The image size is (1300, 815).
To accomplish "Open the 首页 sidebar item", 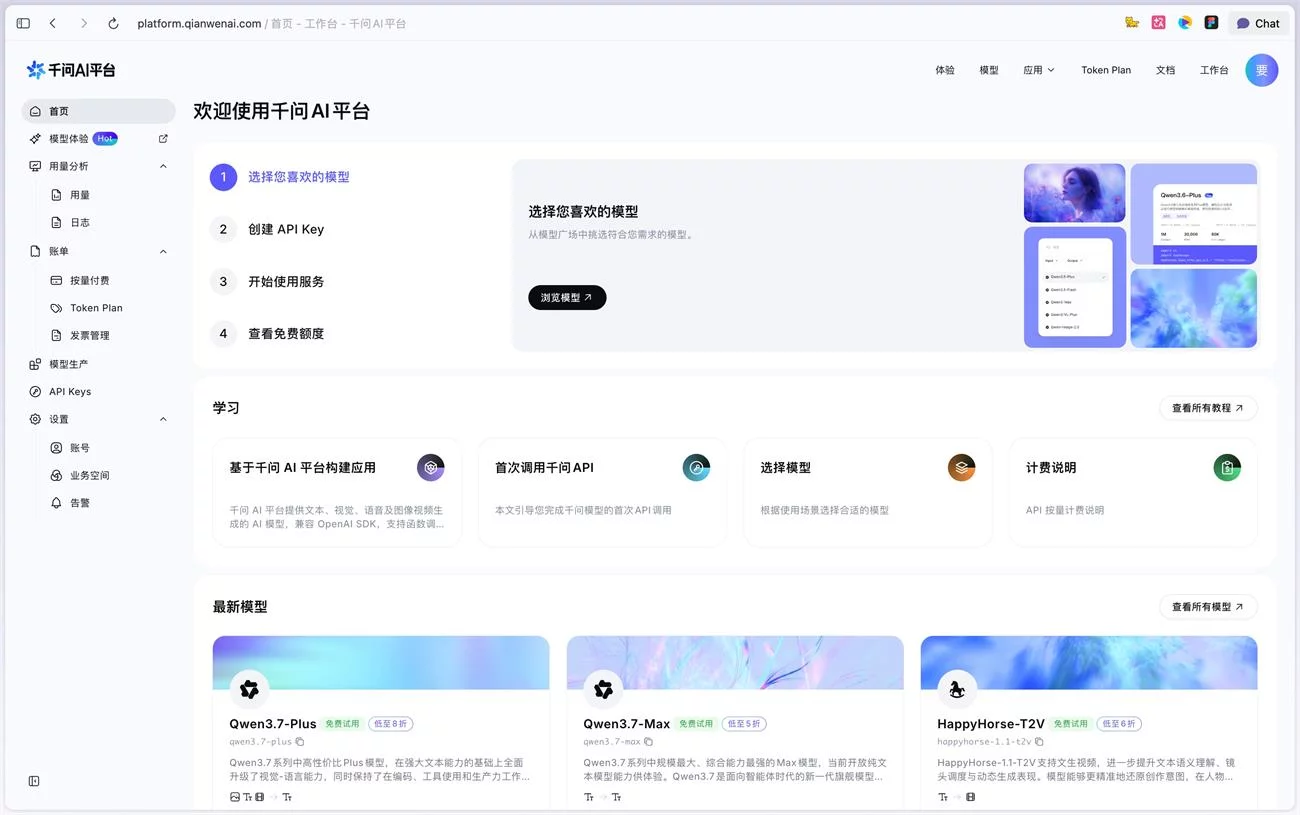I will 98,111.
